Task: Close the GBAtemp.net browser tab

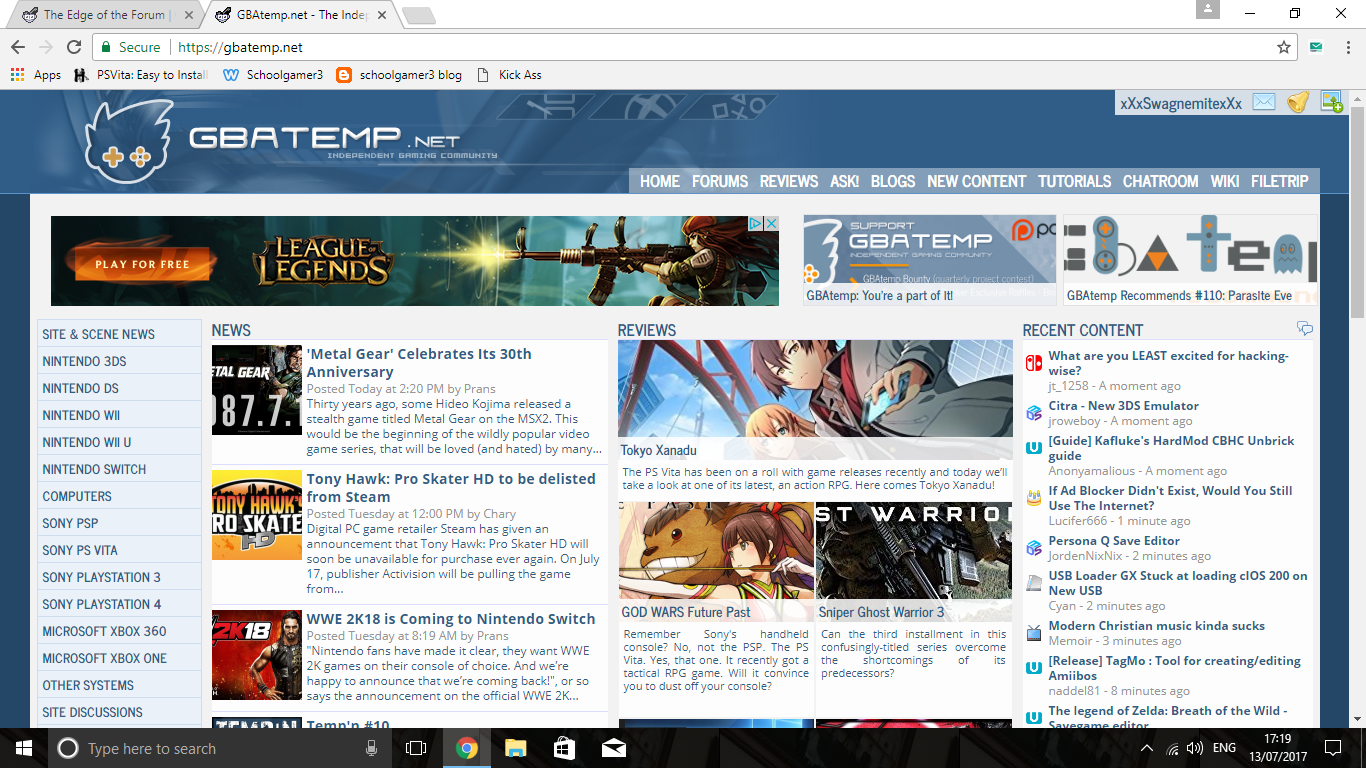Action: (x=384, y=15)
